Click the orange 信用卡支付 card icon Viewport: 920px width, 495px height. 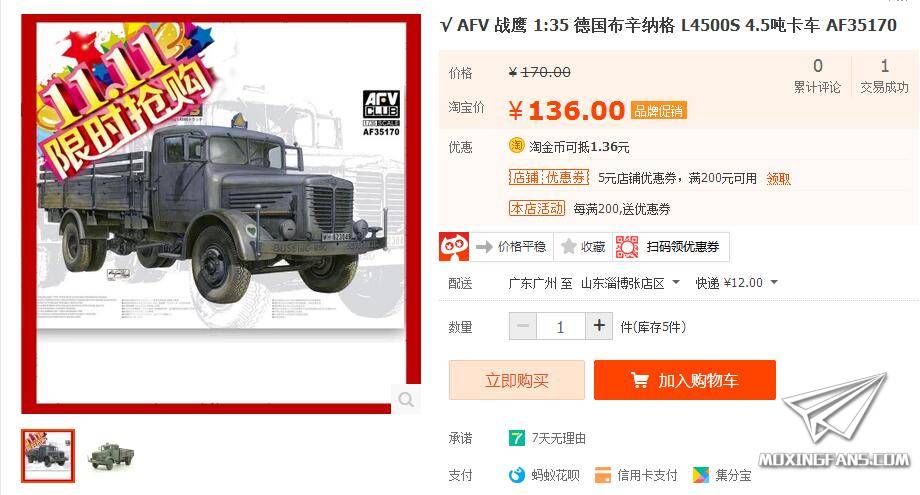point(603,474)
